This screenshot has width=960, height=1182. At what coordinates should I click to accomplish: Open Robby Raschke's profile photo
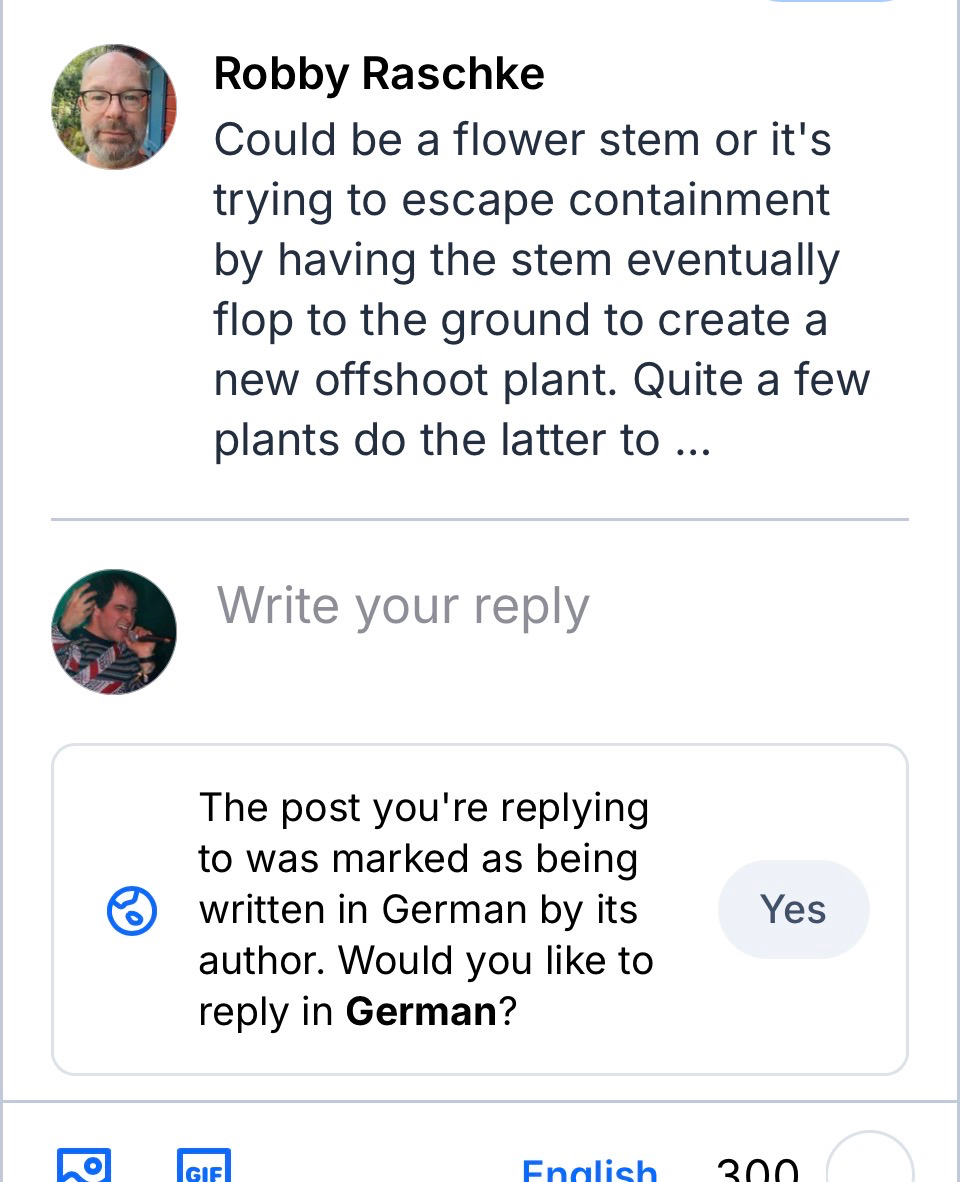coord(114,107)
